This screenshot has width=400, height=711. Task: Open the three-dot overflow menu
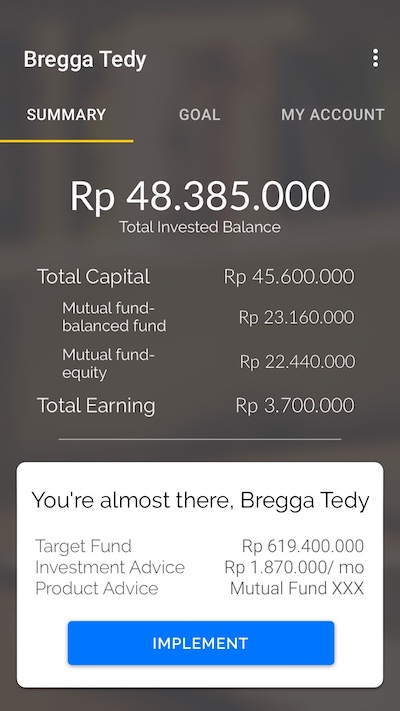coord(375,58)
